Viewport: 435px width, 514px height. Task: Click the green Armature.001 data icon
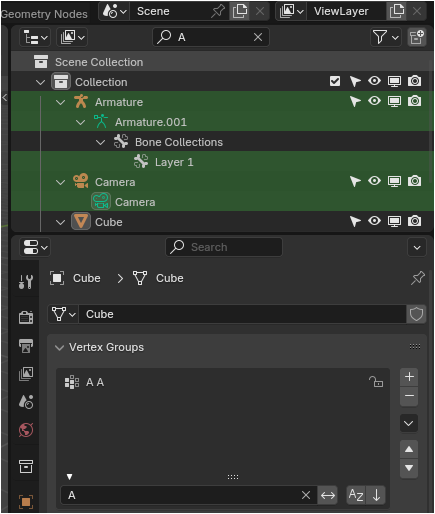point(101,121)
